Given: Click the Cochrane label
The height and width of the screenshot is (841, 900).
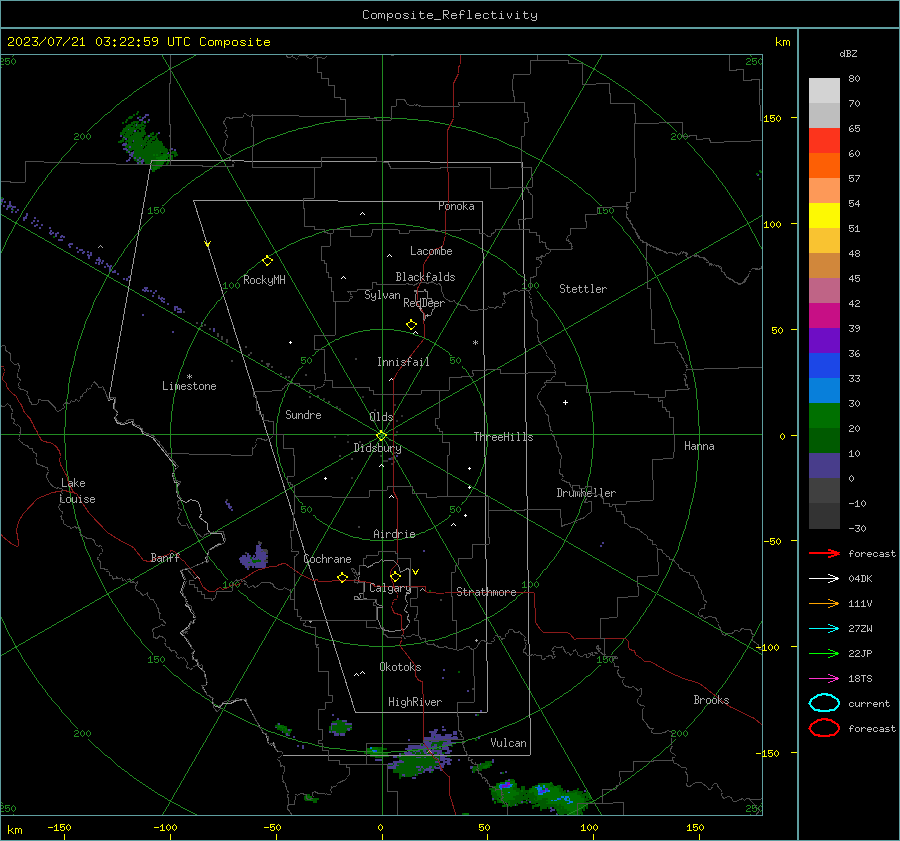Looking at the screenshot, I should [x=327, y=559].
